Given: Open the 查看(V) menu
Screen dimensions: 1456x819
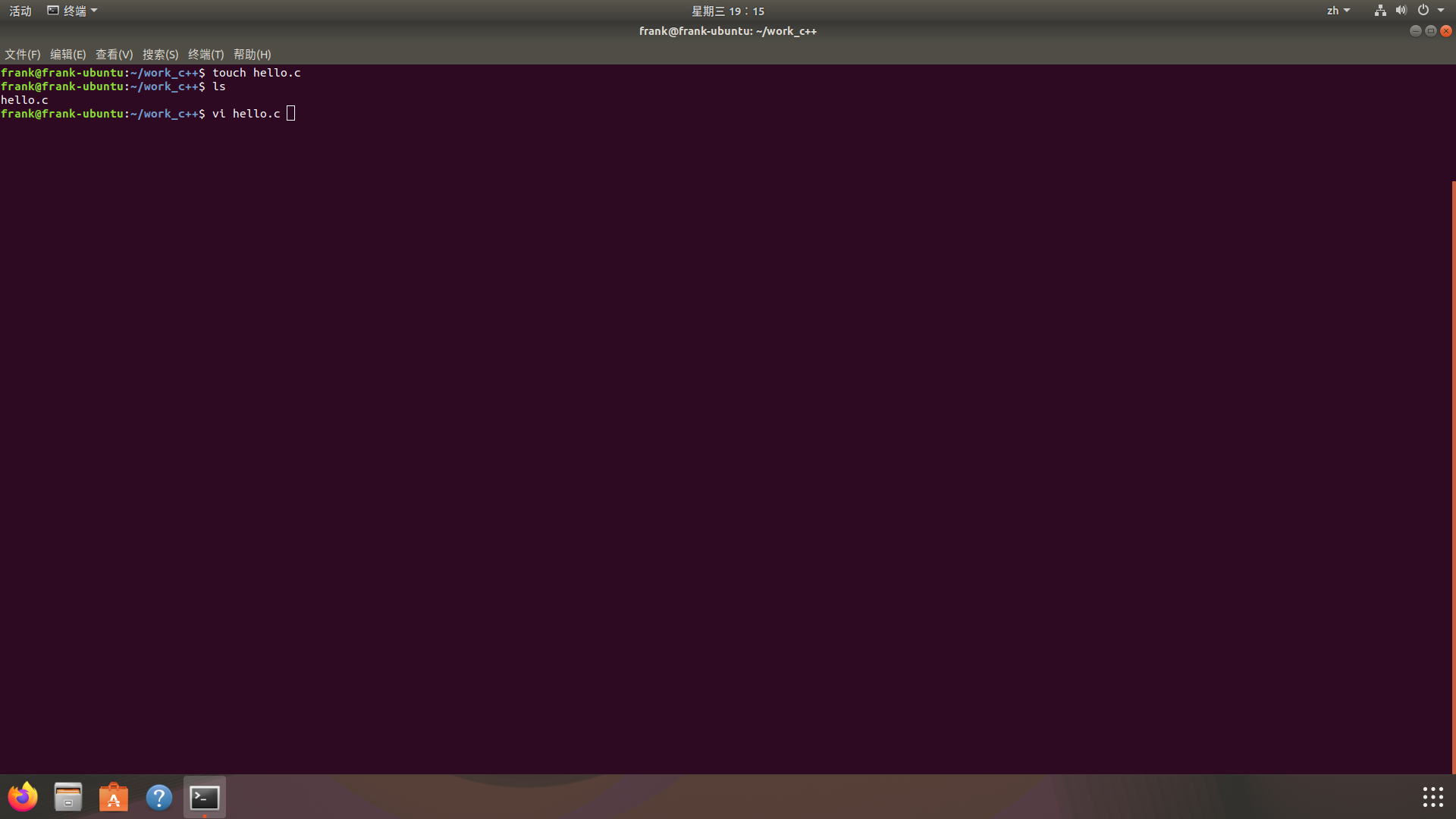Looking at the screenshot, I should (114, 55).
